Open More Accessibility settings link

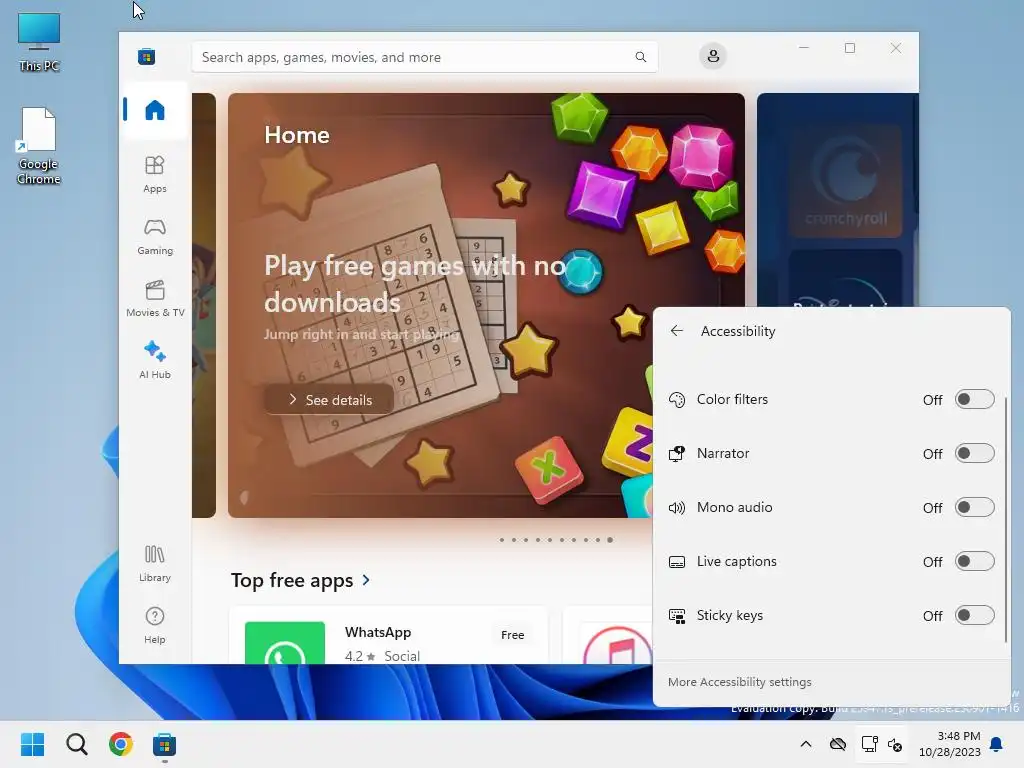pyautogui.click(x=740, y=682)
